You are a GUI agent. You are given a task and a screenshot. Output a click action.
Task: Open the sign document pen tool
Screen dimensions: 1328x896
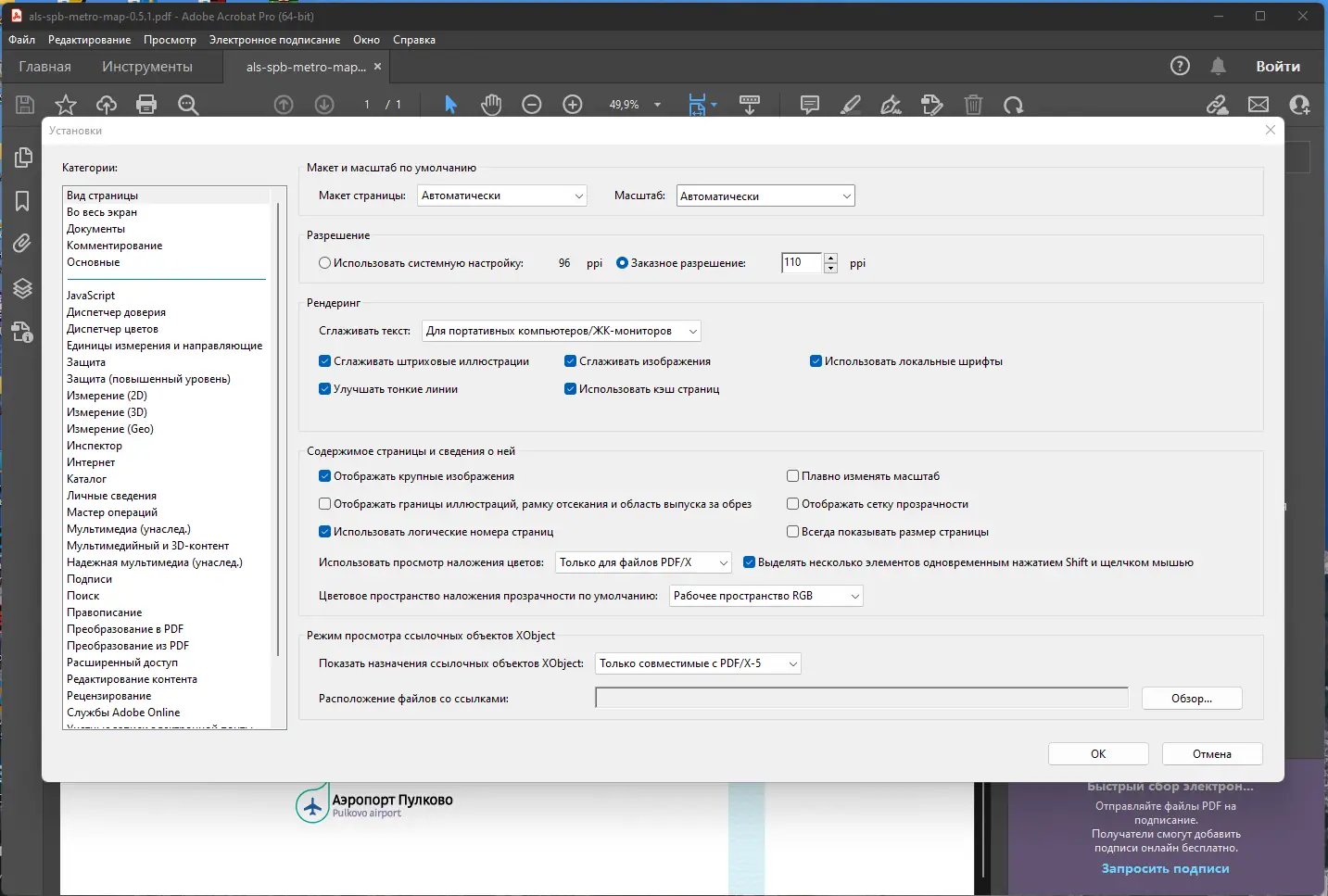pyautogui.click(x=892, y=105)
